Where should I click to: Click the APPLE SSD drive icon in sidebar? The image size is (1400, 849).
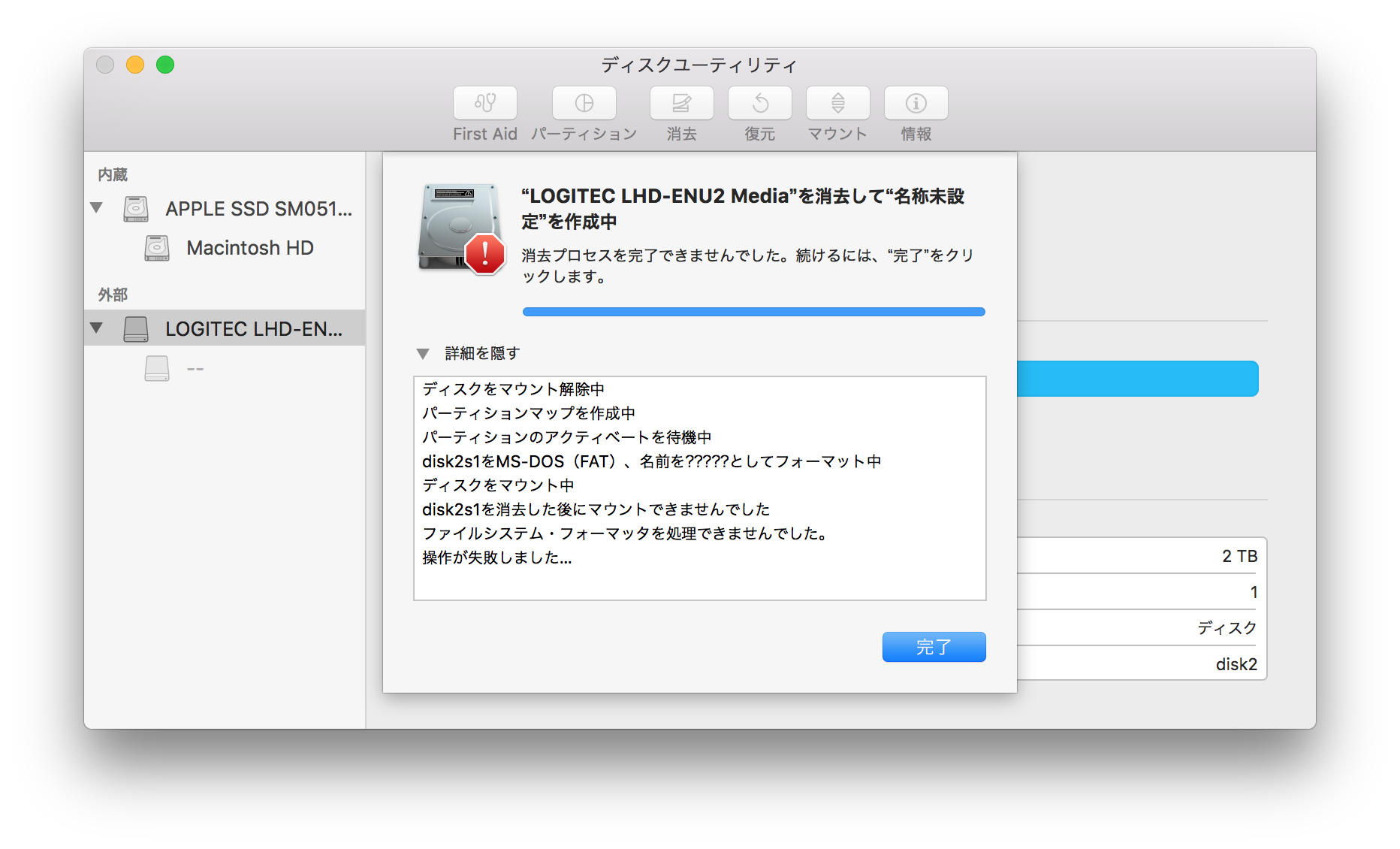(x=136, y=209)
